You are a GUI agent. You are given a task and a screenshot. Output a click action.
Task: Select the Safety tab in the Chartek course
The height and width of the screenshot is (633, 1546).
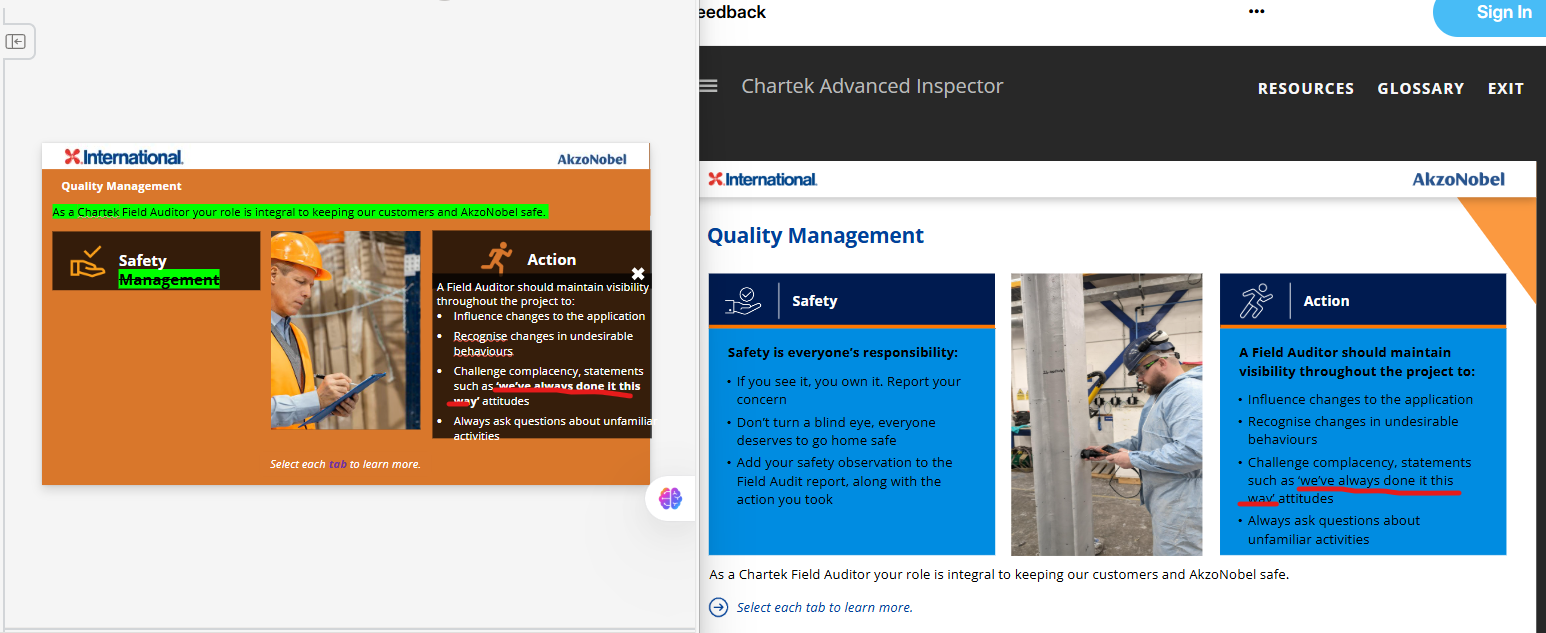pos(852,300)
